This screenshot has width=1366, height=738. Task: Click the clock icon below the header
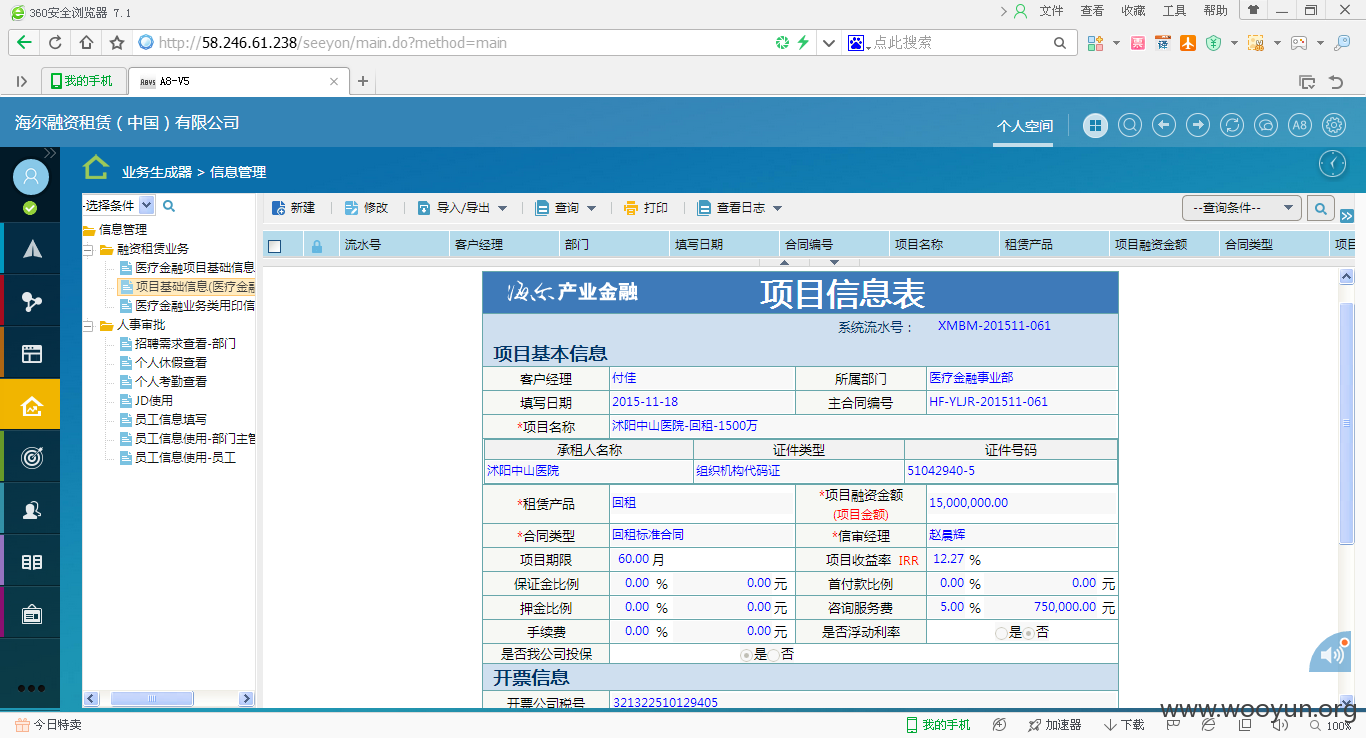[x=1332, y=164]
